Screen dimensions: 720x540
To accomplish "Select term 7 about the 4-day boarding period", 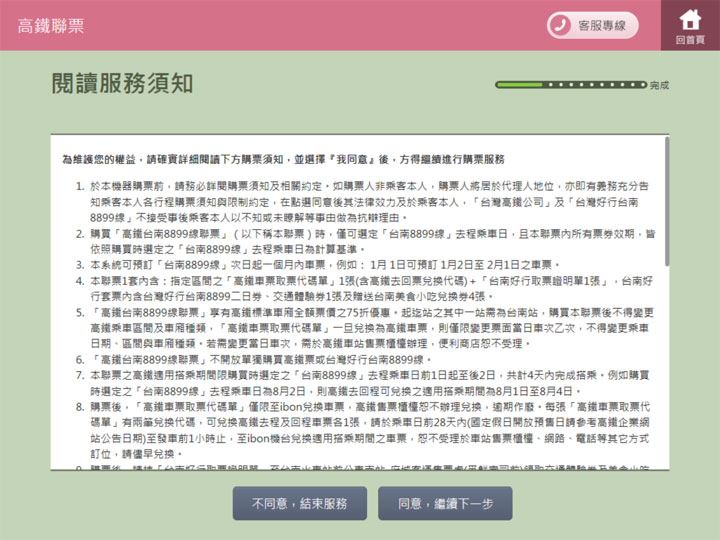I will point(360,382).
